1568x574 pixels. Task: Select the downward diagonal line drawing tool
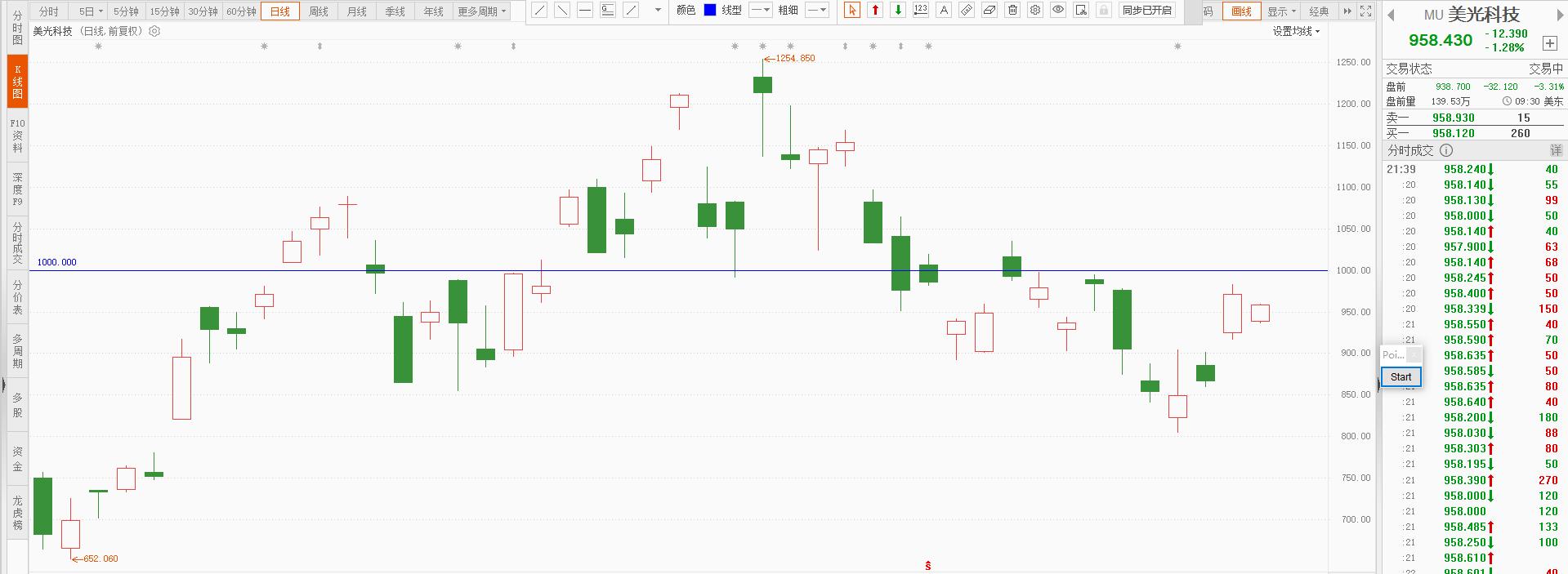[x=562, y=10]
